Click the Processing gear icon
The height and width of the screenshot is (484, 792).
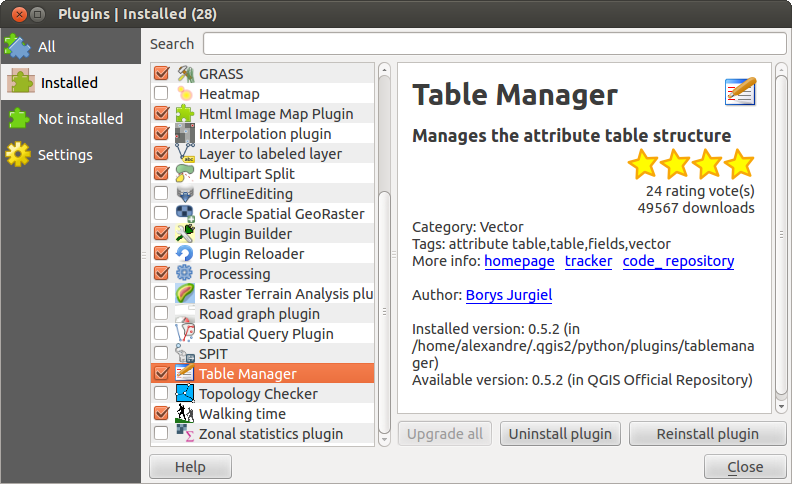click(x=185, y=274)
